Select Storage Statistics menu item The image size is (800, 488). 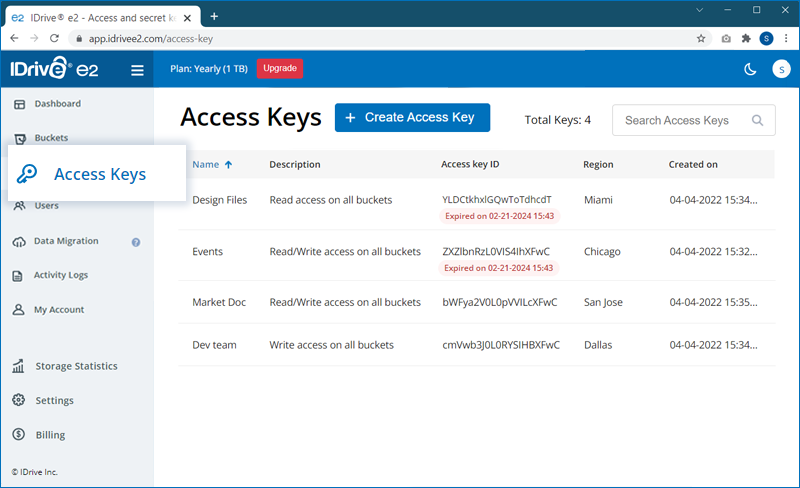(77, 366)
